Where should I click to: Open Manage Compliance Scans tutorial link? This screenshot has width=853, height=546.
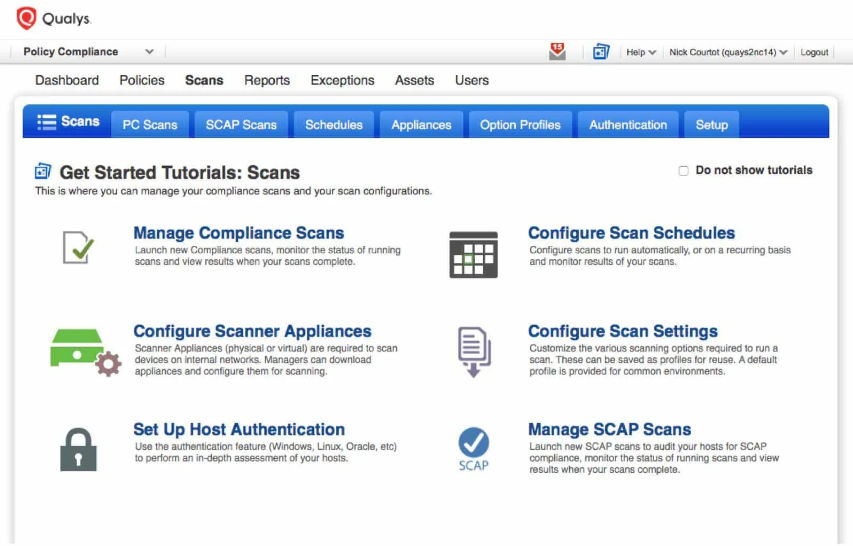pyautogui.click(x=239, y=233)
